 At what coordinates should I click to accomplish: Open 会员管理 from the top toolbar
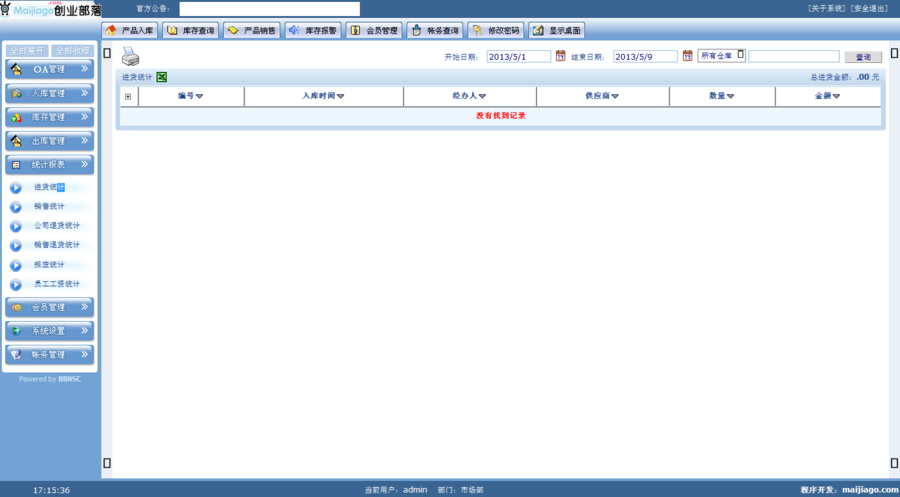coord(374,30)
